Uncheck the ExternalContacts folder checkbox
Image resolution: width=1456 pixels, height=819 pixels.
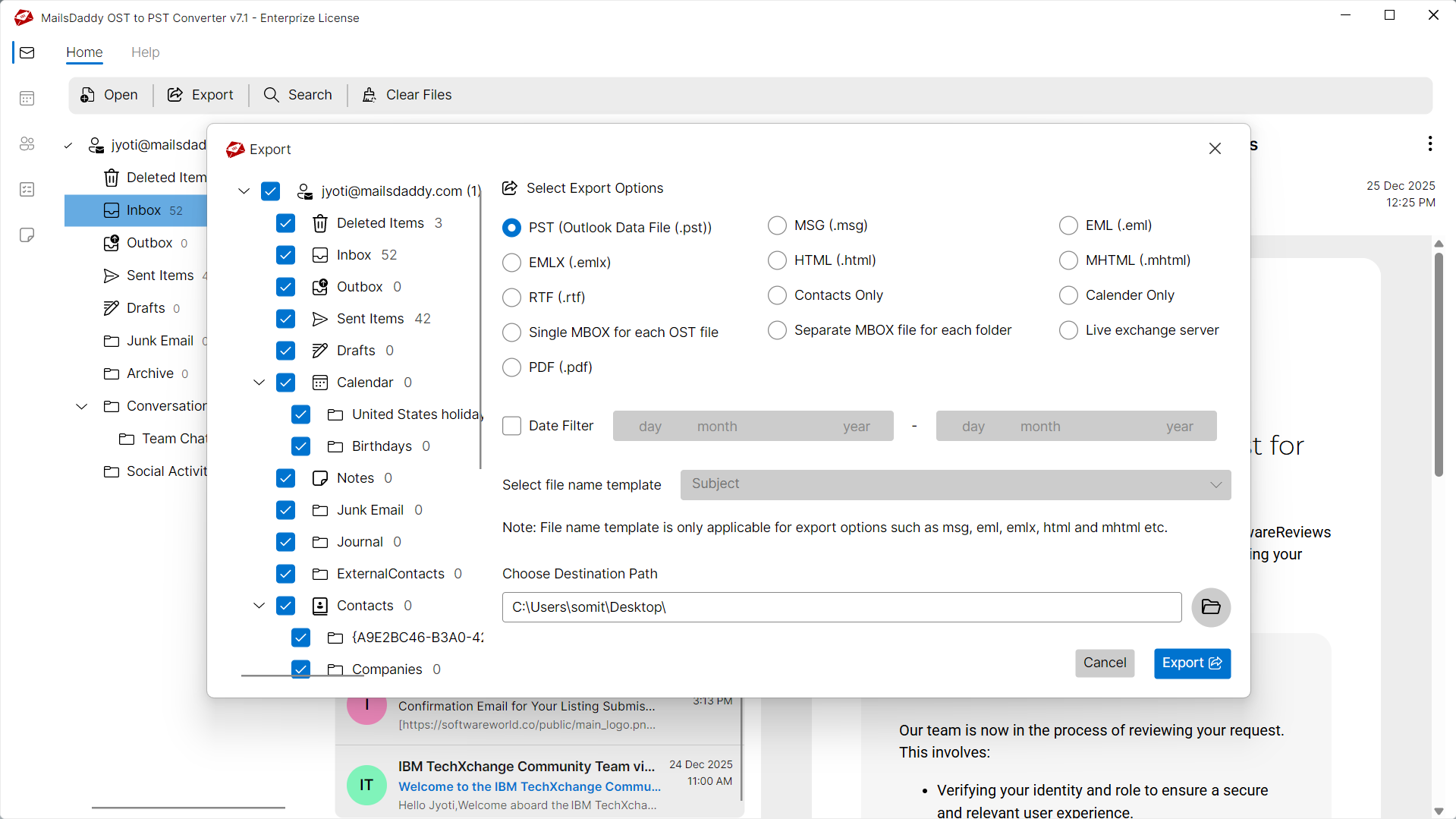pos(285,574)
